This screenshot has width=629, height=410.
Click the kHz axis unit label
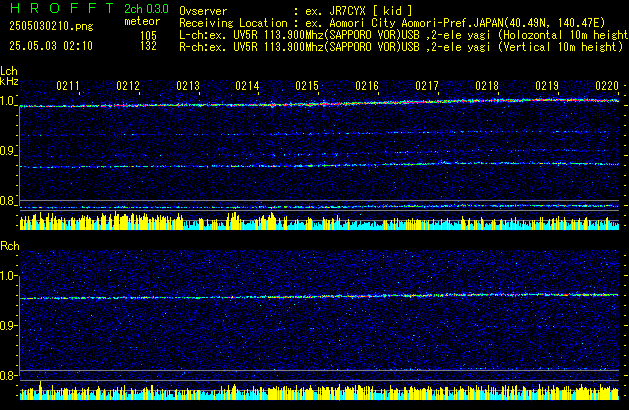click(x=9, y=81)
